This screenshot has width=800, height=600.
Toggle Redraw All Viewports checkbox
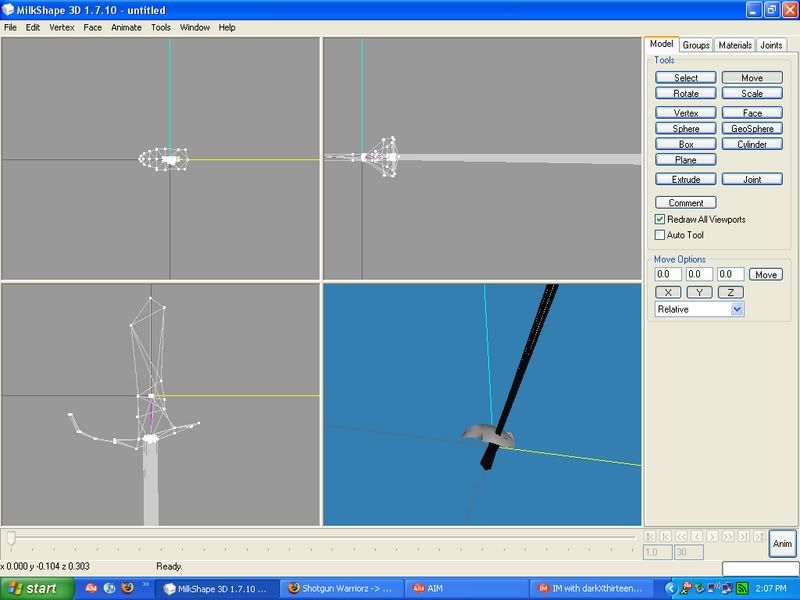660,219
